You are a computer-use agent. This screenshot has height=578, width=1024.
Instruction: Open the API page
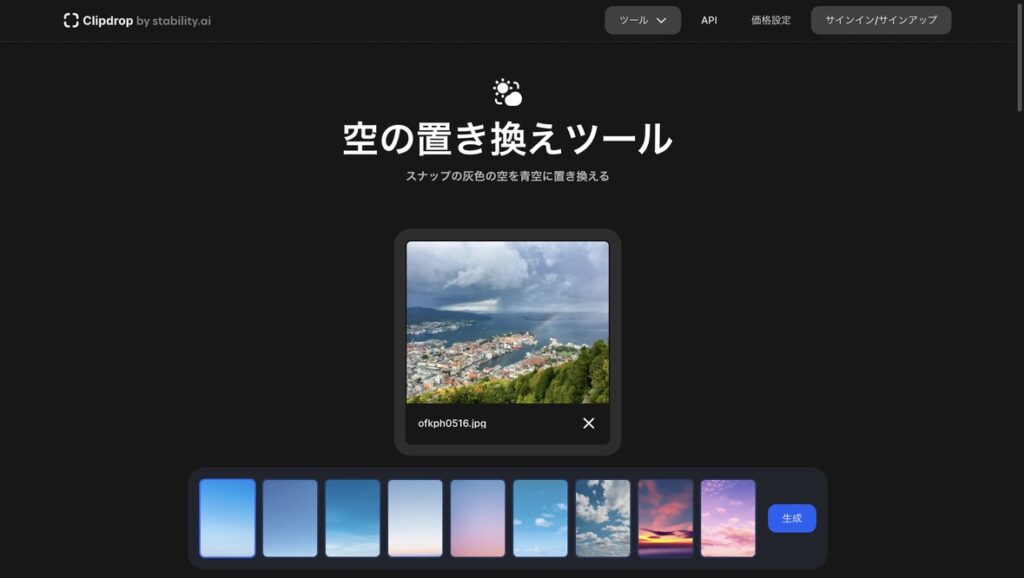coord(709,20)
